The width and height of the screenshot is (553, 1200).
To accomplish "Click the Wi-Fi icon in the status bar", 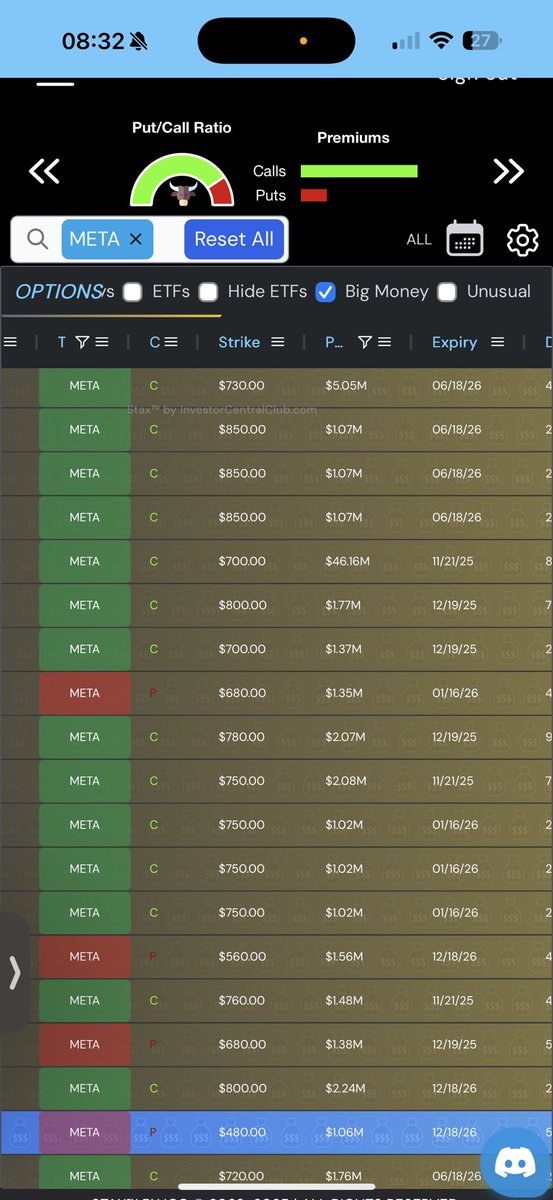I will pos(440,41).
